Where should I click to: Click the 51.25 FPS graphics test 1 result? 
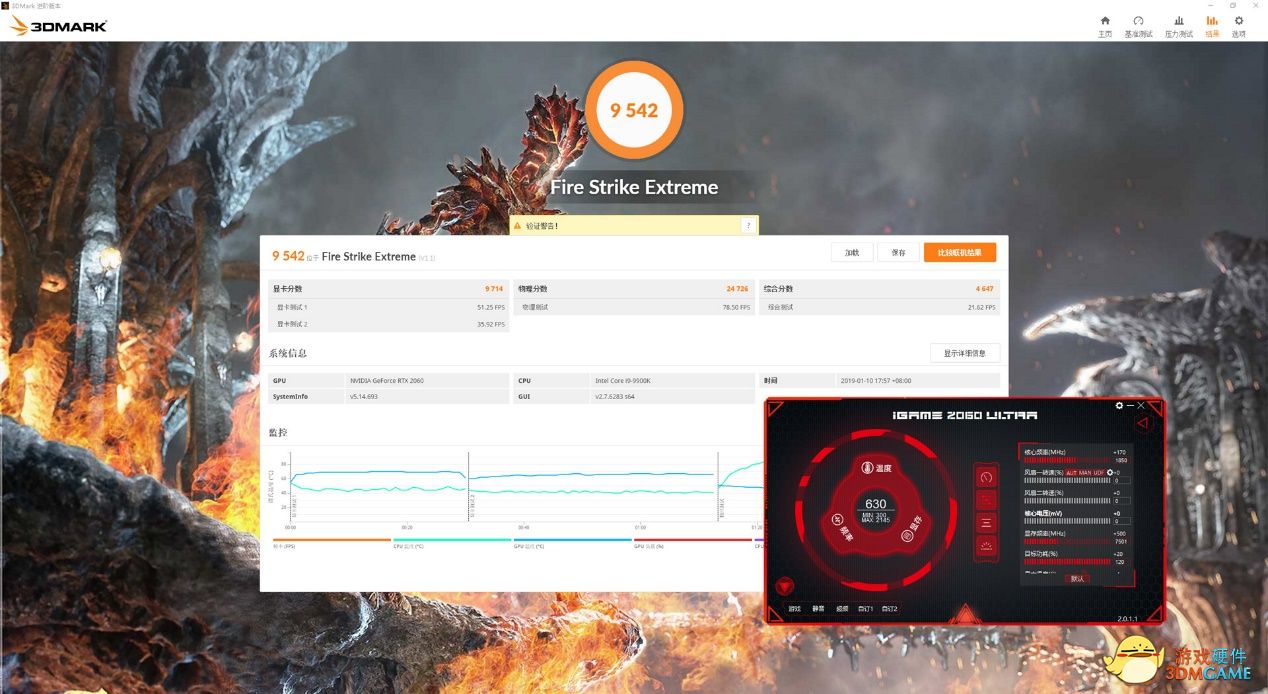(x=491, y=307)
